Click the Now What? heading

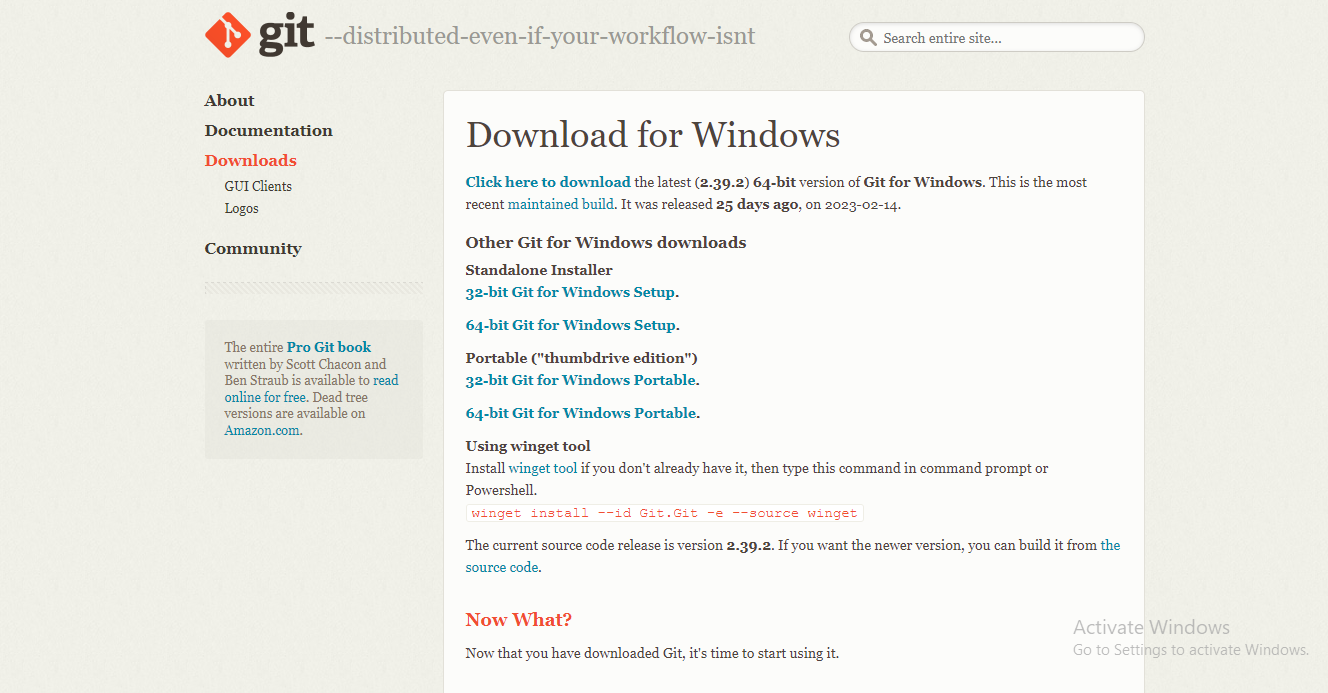519,619
